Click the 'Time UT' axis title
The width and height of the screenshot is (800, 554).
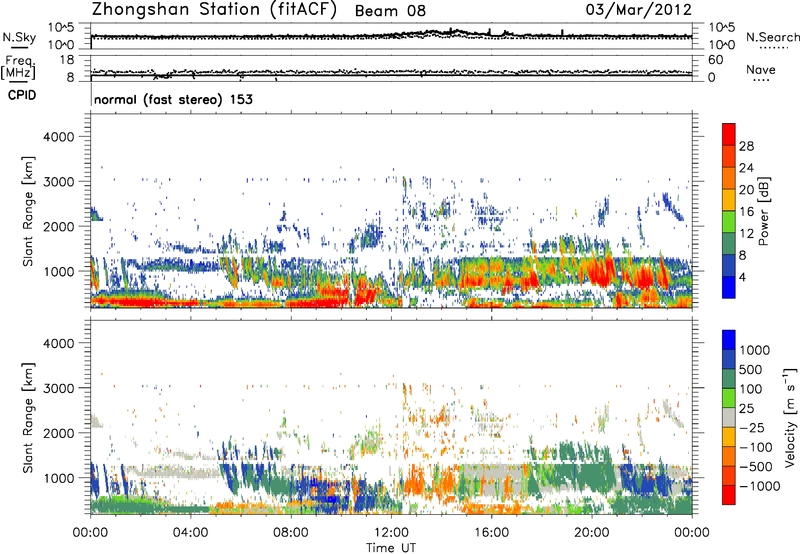[391, 548]
